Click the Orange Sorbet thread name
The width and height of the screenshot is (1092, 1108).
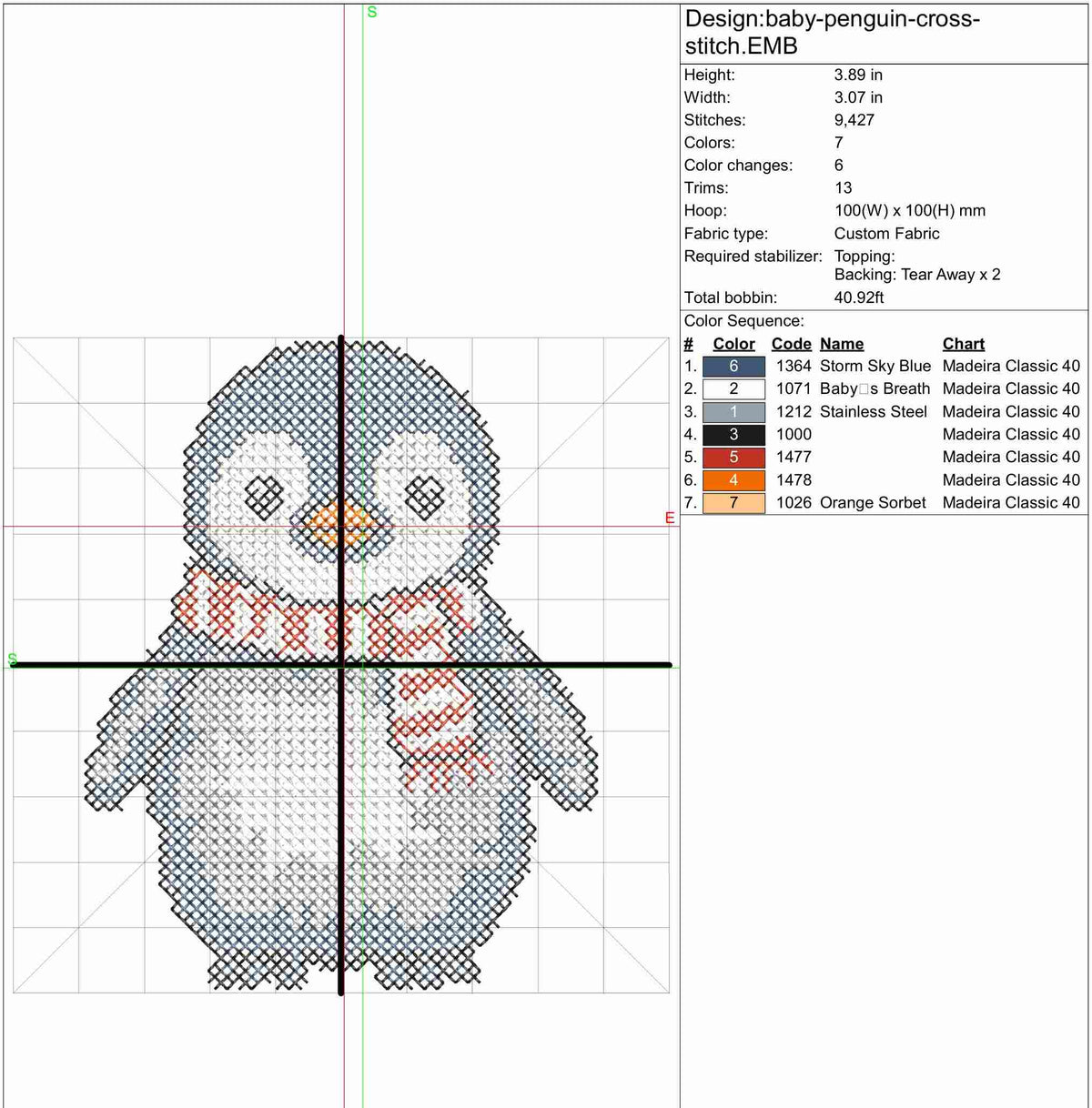click(x=873, y=502)
